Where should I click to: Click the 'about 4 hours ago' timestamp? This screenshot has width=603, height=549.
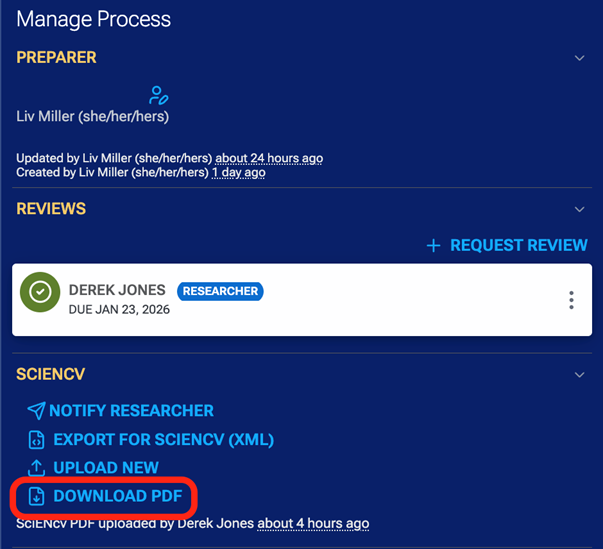313,523
